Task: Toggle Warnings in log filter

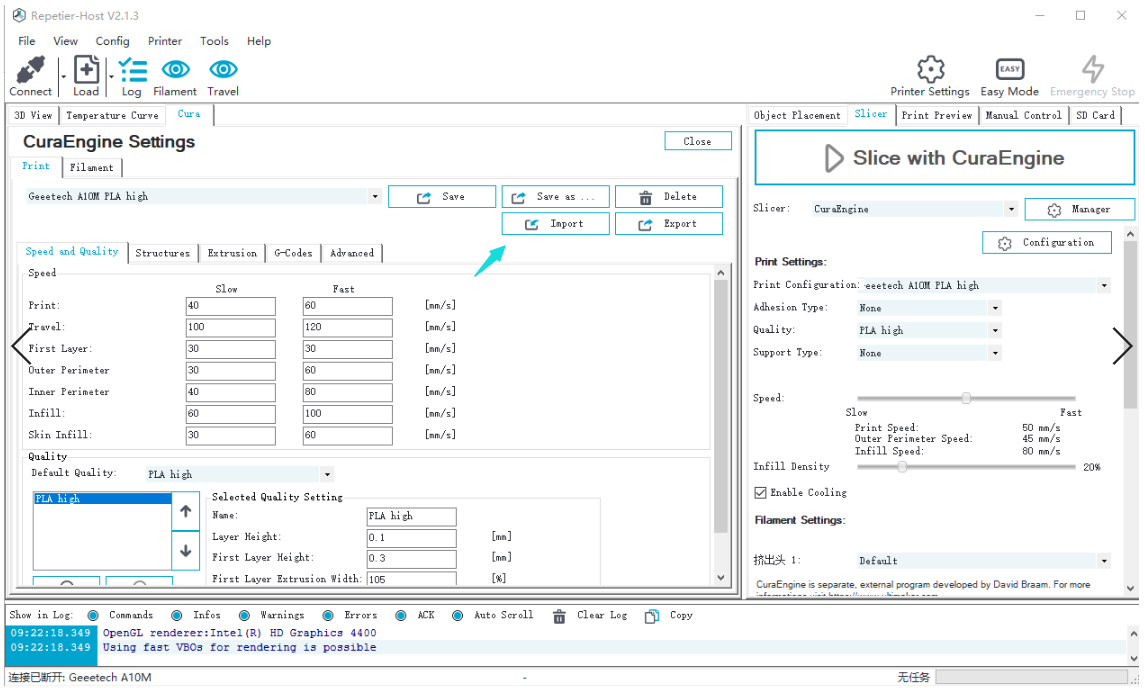Action: point(245,616)
